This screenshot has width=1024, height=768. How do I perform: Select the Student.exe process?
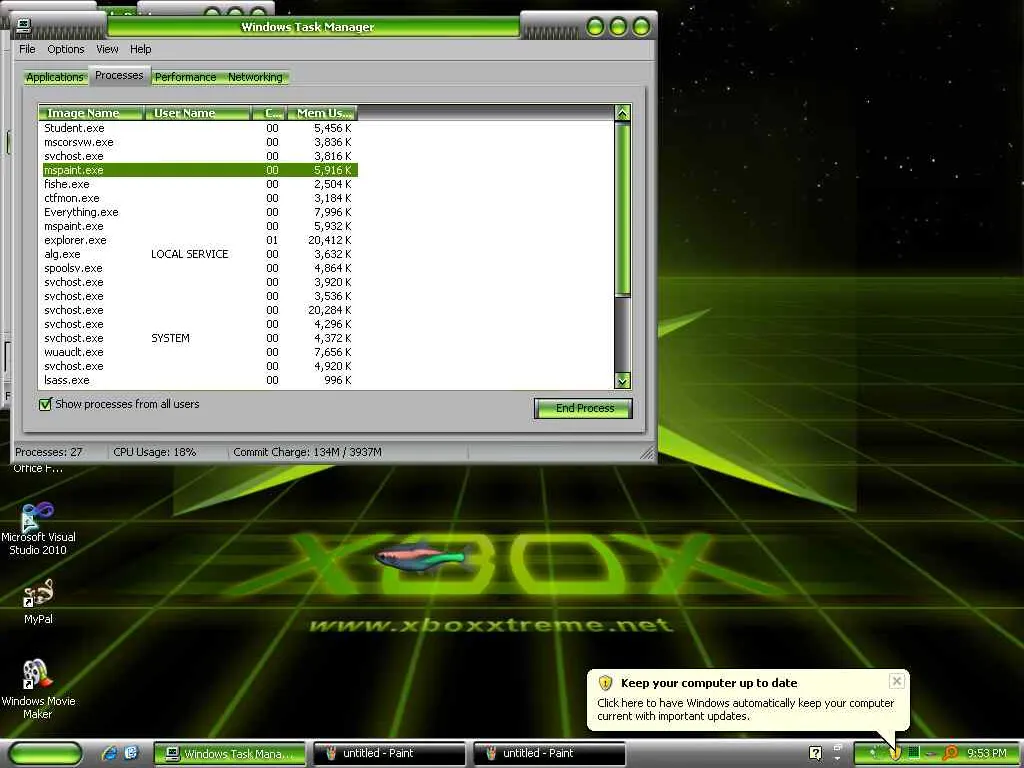click(199, 128)
